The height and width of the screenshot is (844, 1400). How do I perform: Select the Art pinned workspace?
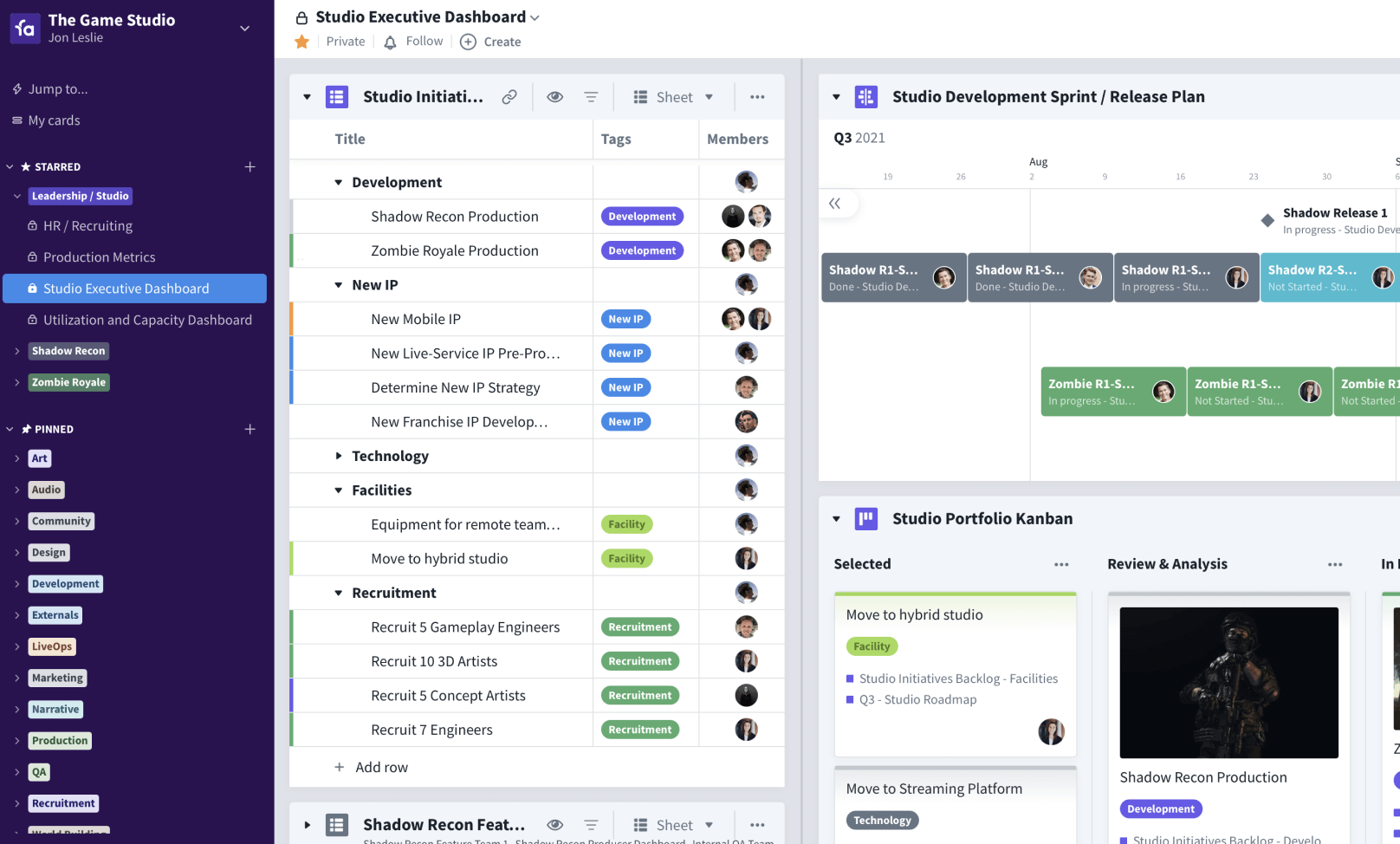click(40, 458)
